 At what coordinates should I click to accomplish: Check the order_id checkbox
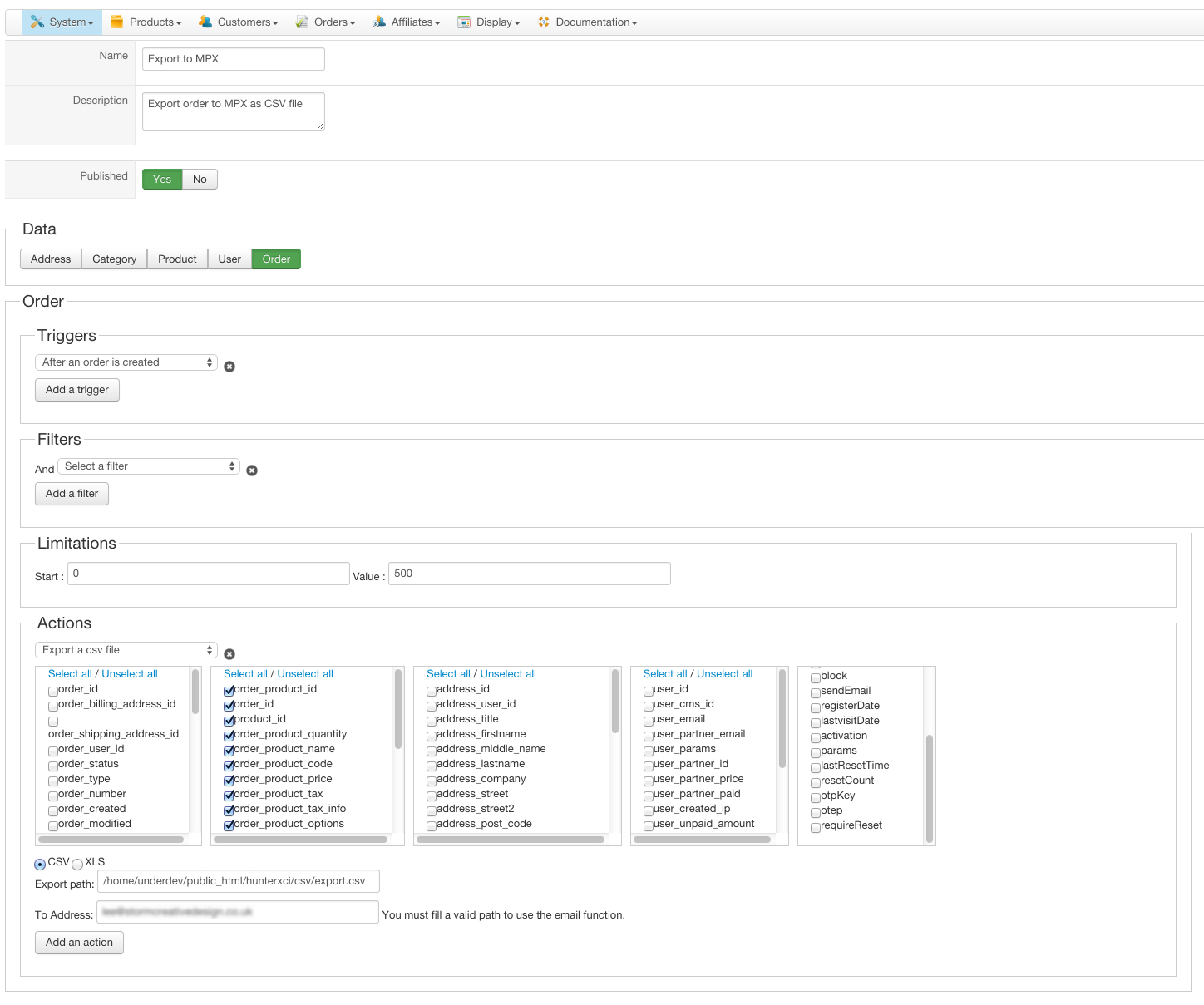pos(53,691)
